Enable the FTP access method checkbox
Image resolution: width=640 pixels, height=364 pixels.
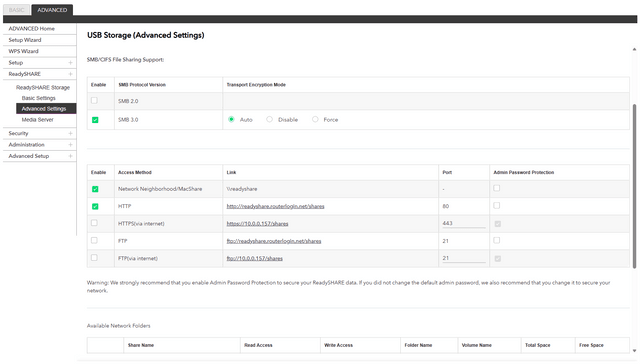[94, 240]
